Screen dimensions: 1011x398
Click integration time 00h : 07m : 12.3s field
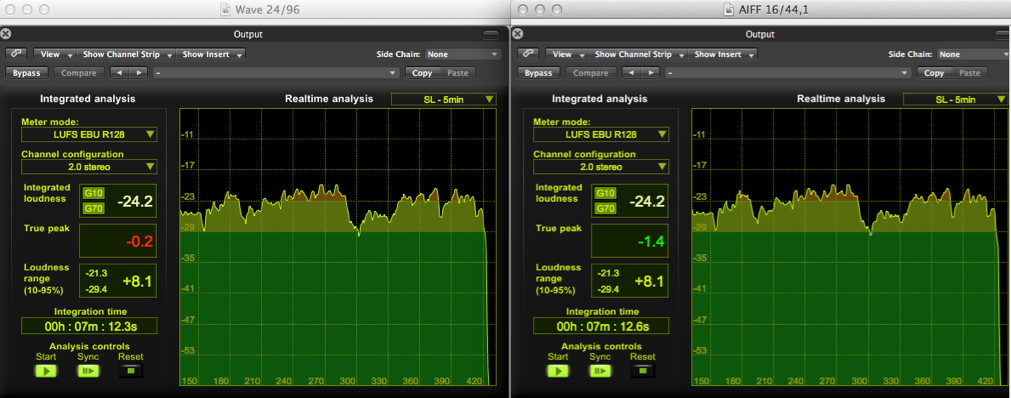tap(89, 326)
